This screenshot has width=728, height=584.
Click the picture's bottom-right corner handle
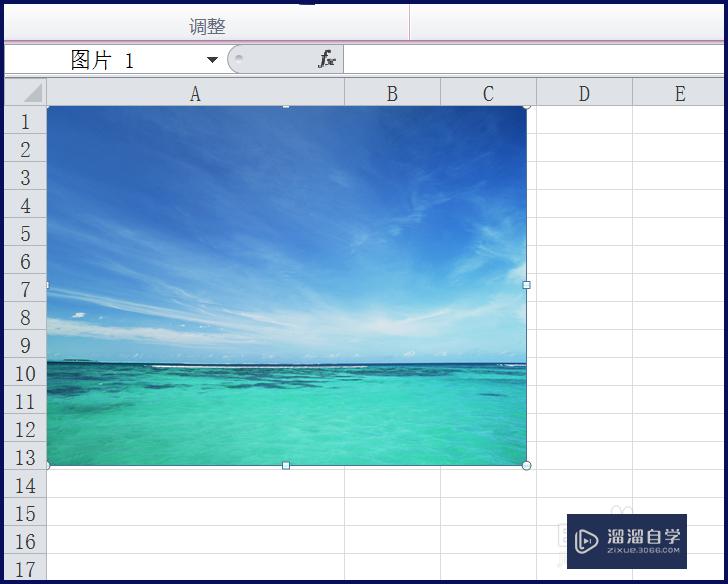pos(526,465)
